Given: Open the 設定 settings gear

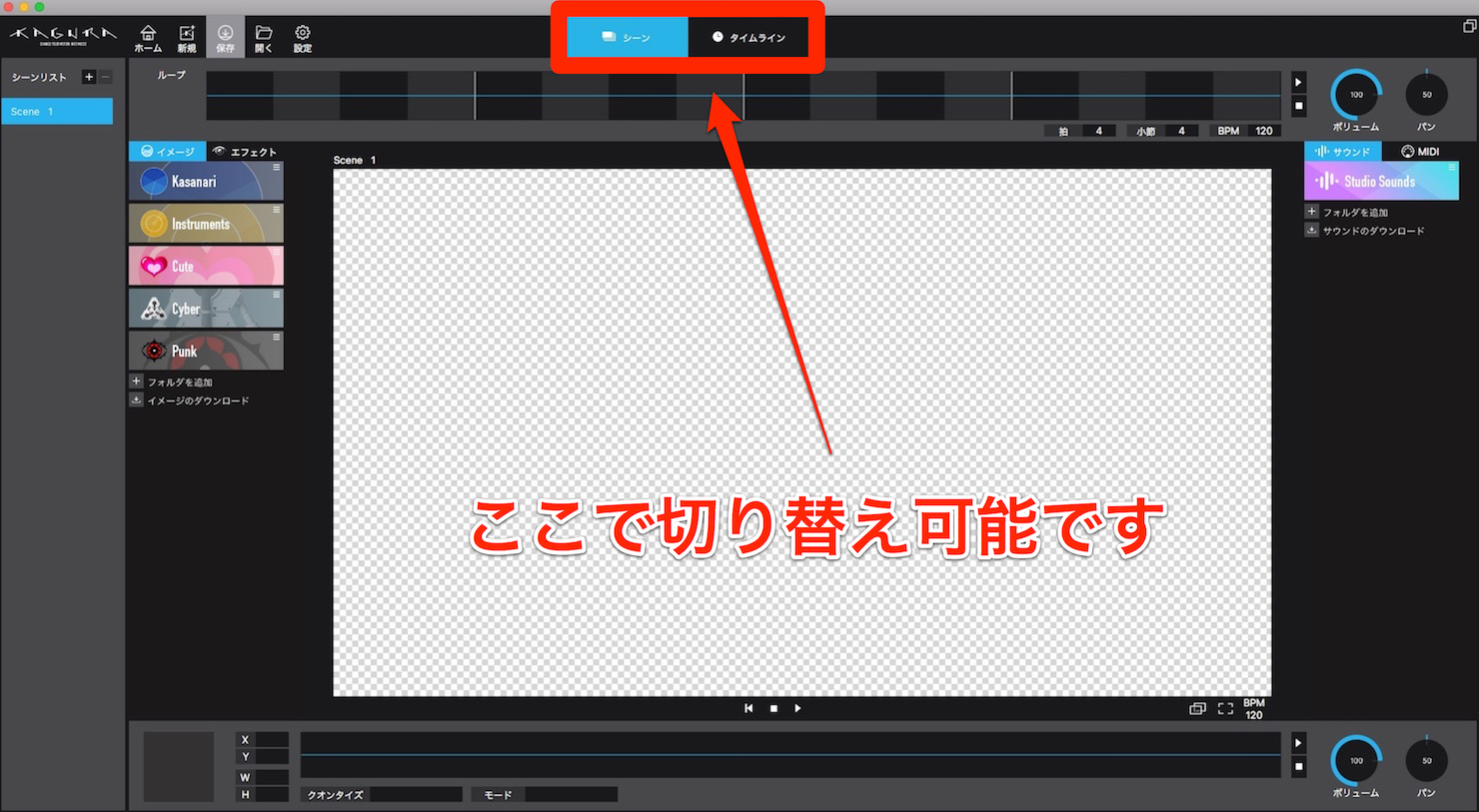Looking at the screenshot, I should [303, 38].
